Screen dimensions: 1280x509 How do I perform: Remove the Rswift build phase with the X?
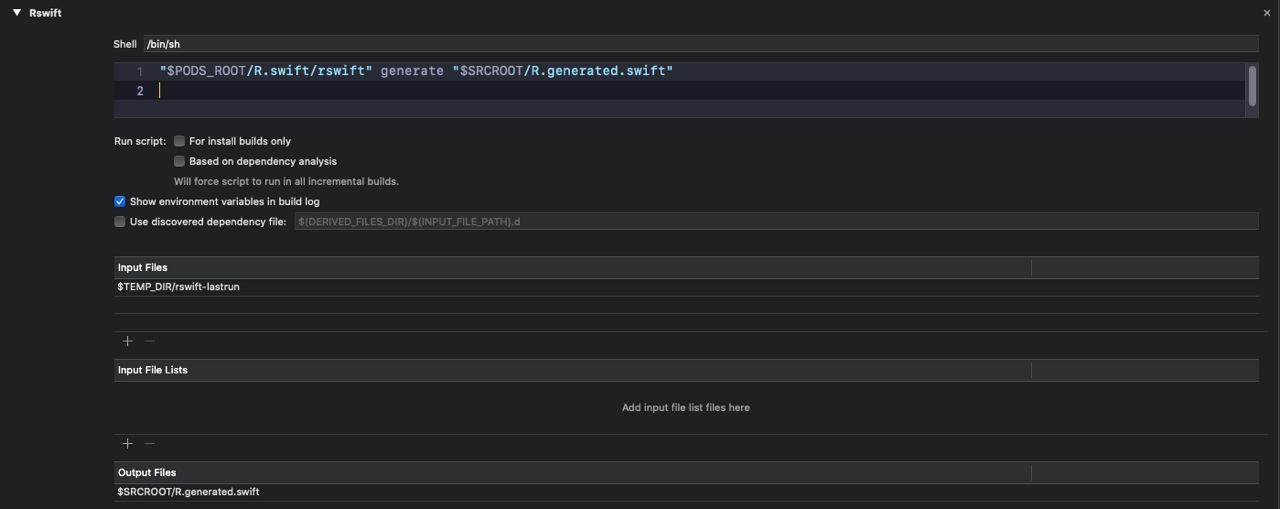coord(1267,13)
